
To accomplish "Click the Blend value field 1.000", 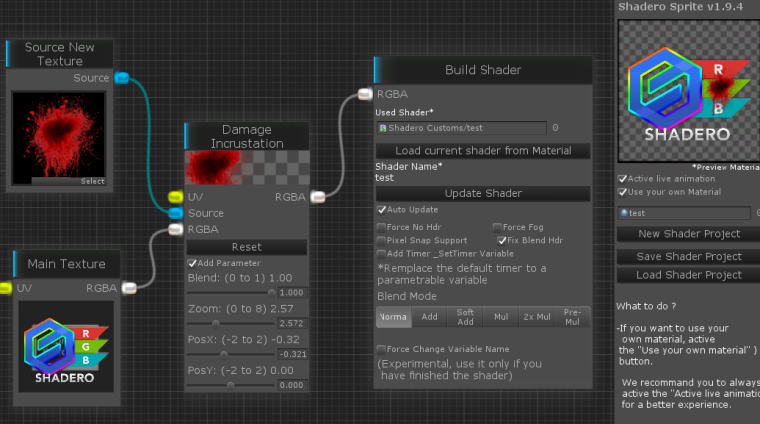I will point(292,293).
